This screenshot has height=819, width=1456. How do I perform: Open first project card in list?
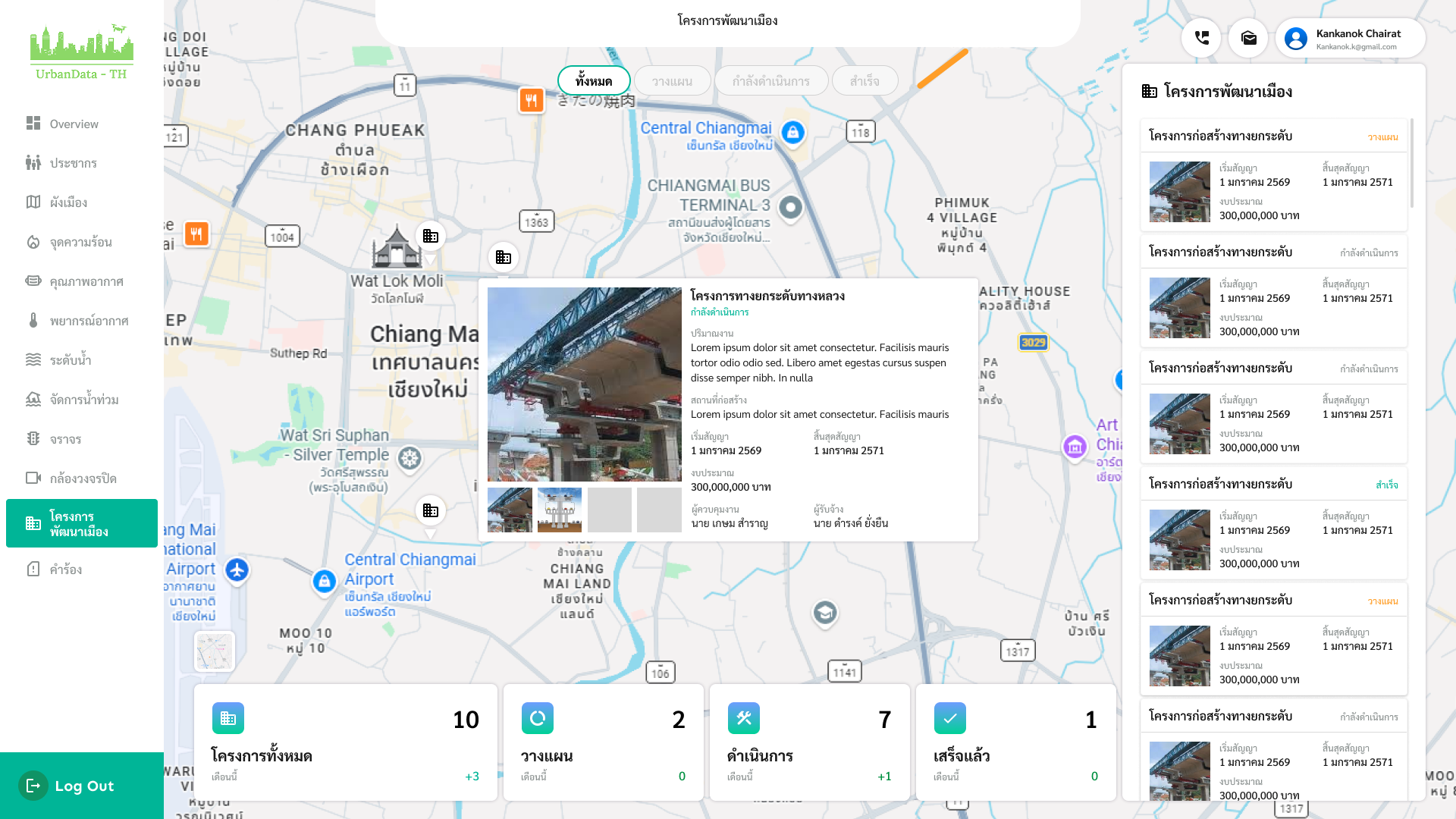click(1273, 175)
